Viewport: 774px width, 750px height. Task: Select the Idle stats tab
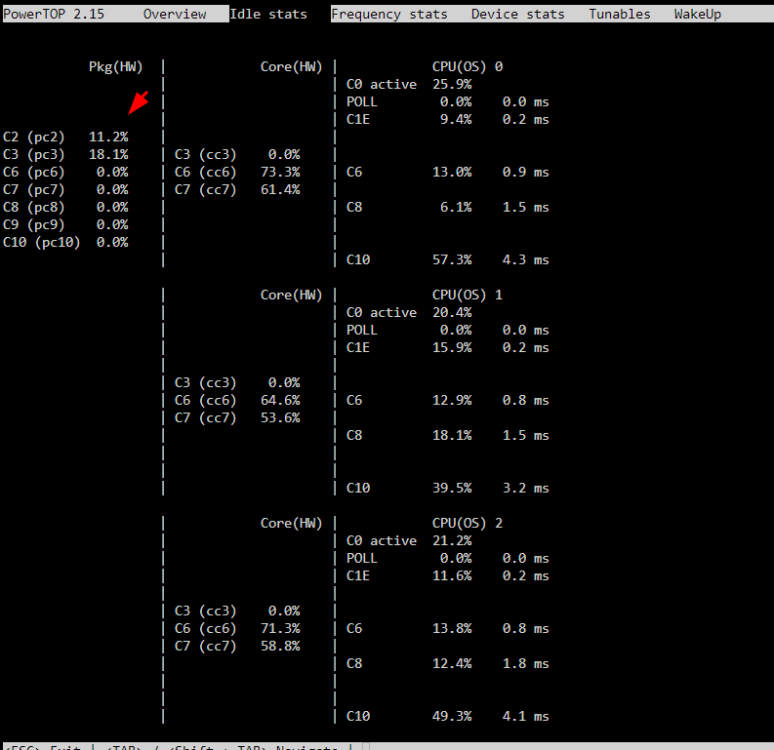268,14
